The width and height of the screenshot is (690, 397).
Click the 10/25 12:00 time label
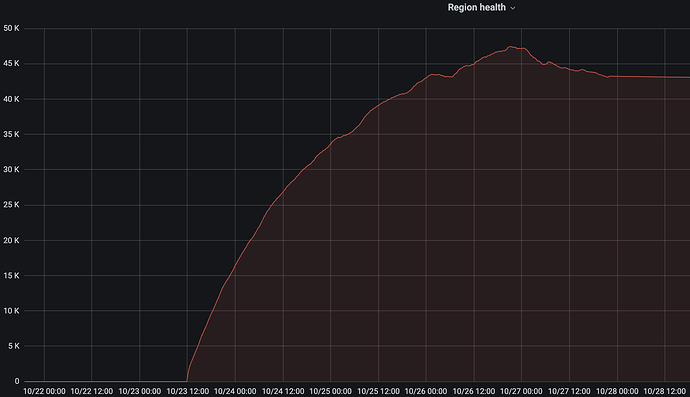(x=378, y=391)
